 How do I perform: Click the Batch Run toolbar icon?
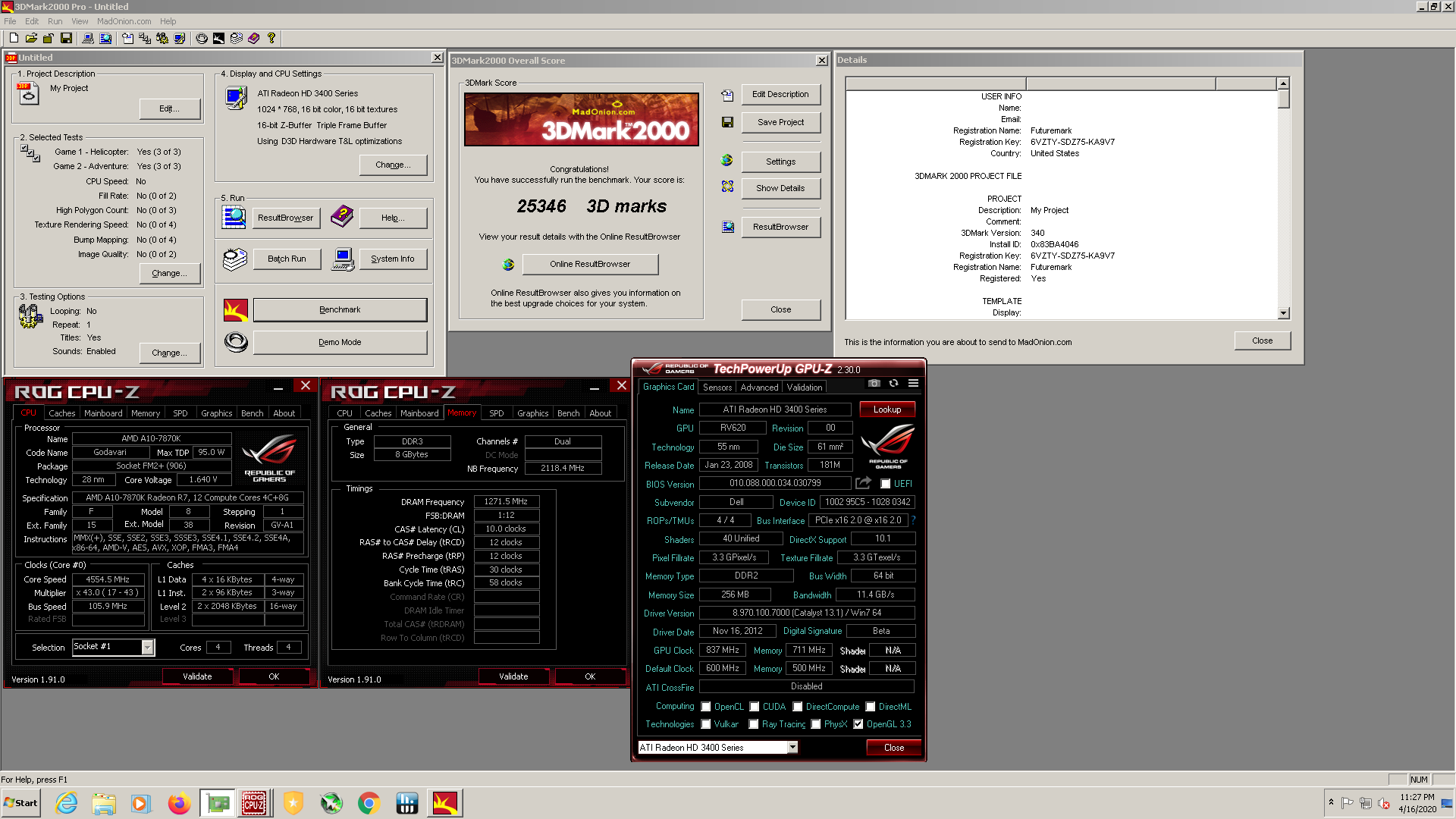(237, 38)
